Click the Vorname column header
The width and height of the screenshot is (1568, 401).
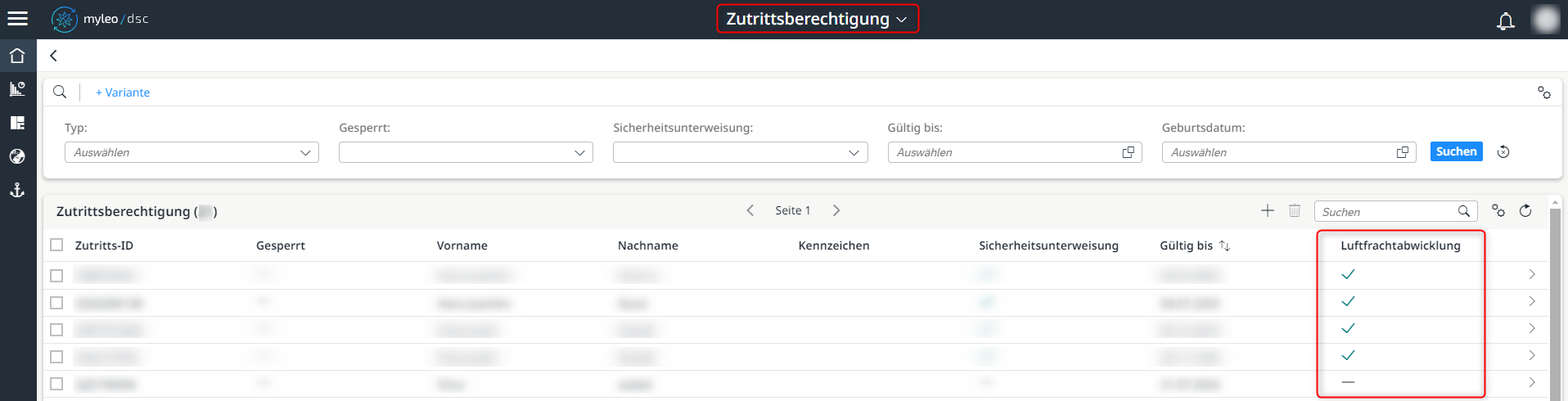pos(462,246)
